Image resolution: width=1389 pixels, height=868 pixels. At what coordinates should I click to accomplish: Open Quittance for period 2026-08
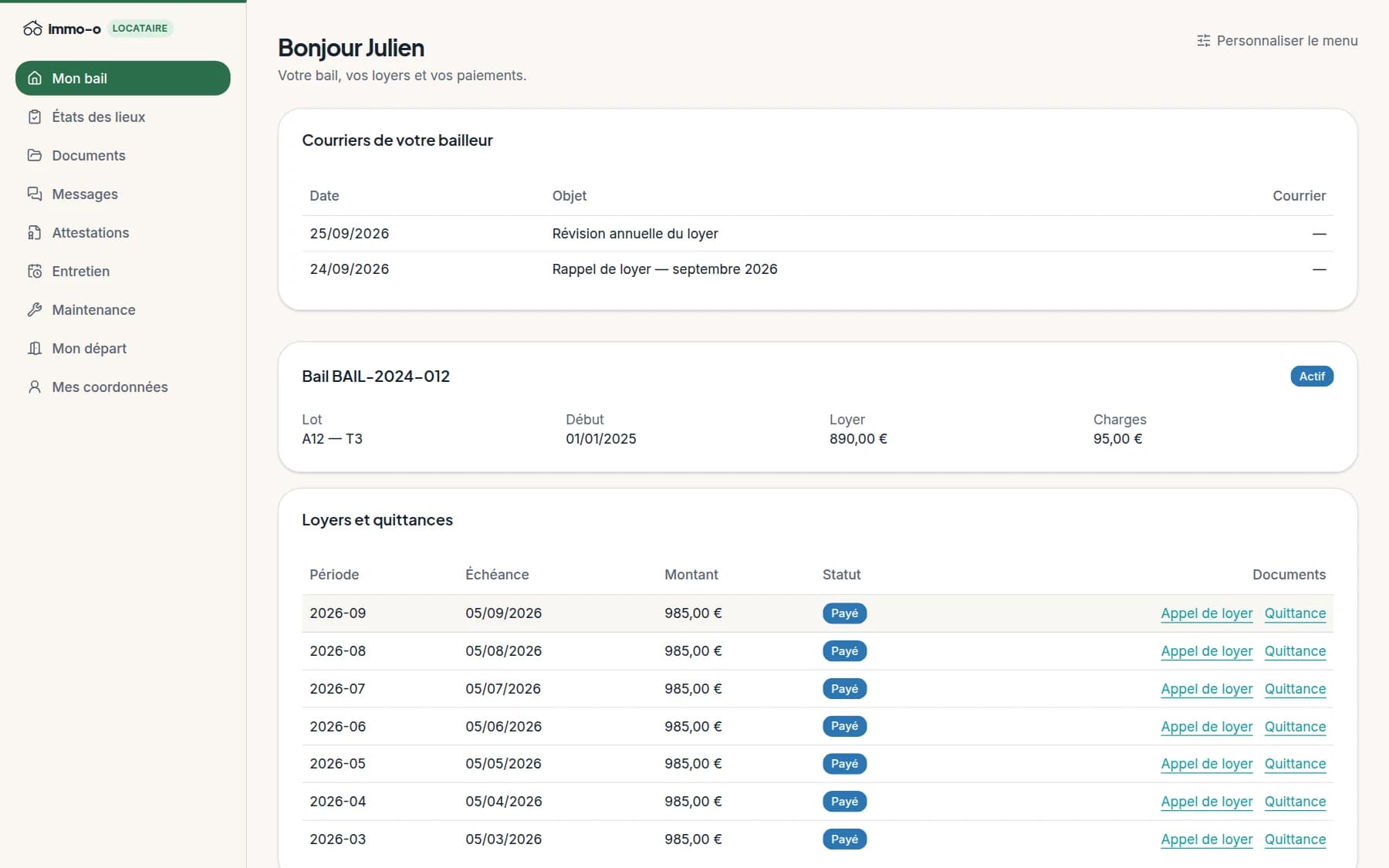1295,651
